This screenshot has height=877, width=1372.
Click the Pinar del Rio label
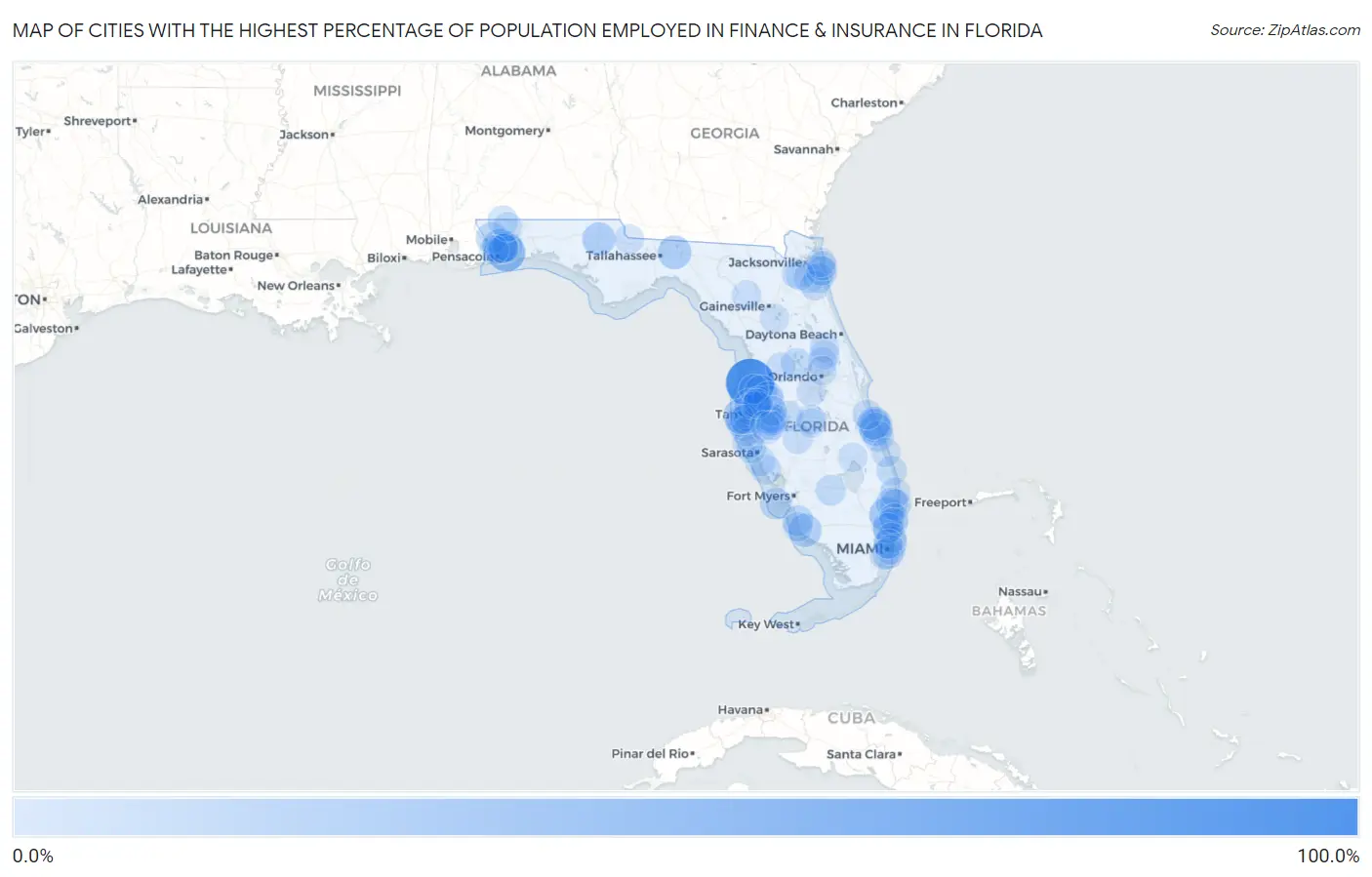coord(651,754)
